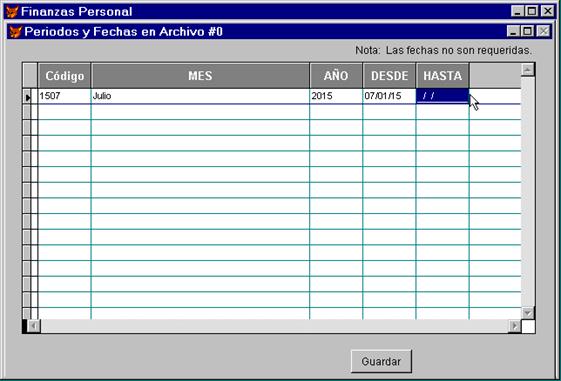Click the highlighted empty HASTA date cell
Screen dimensions: 561x381
443,96
